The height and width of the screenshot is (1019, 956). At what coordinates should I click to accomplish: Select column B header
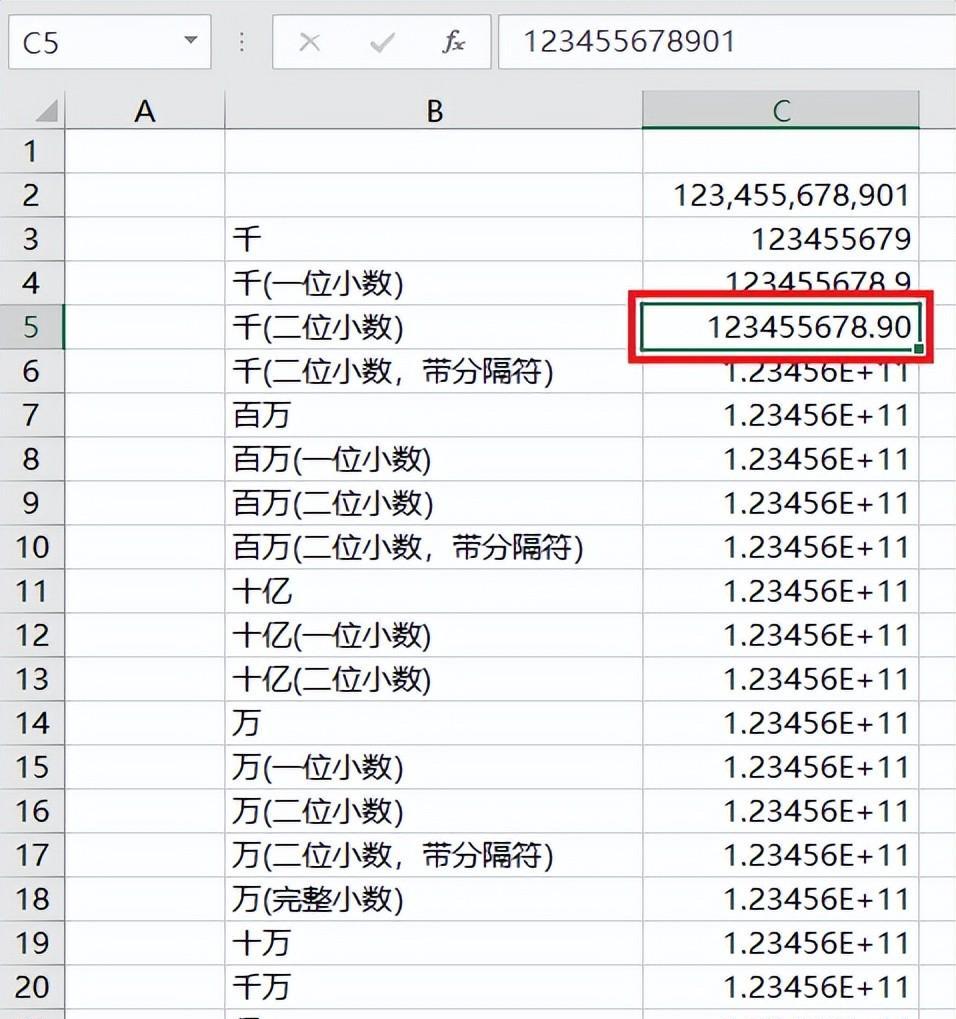click(433, 110)
